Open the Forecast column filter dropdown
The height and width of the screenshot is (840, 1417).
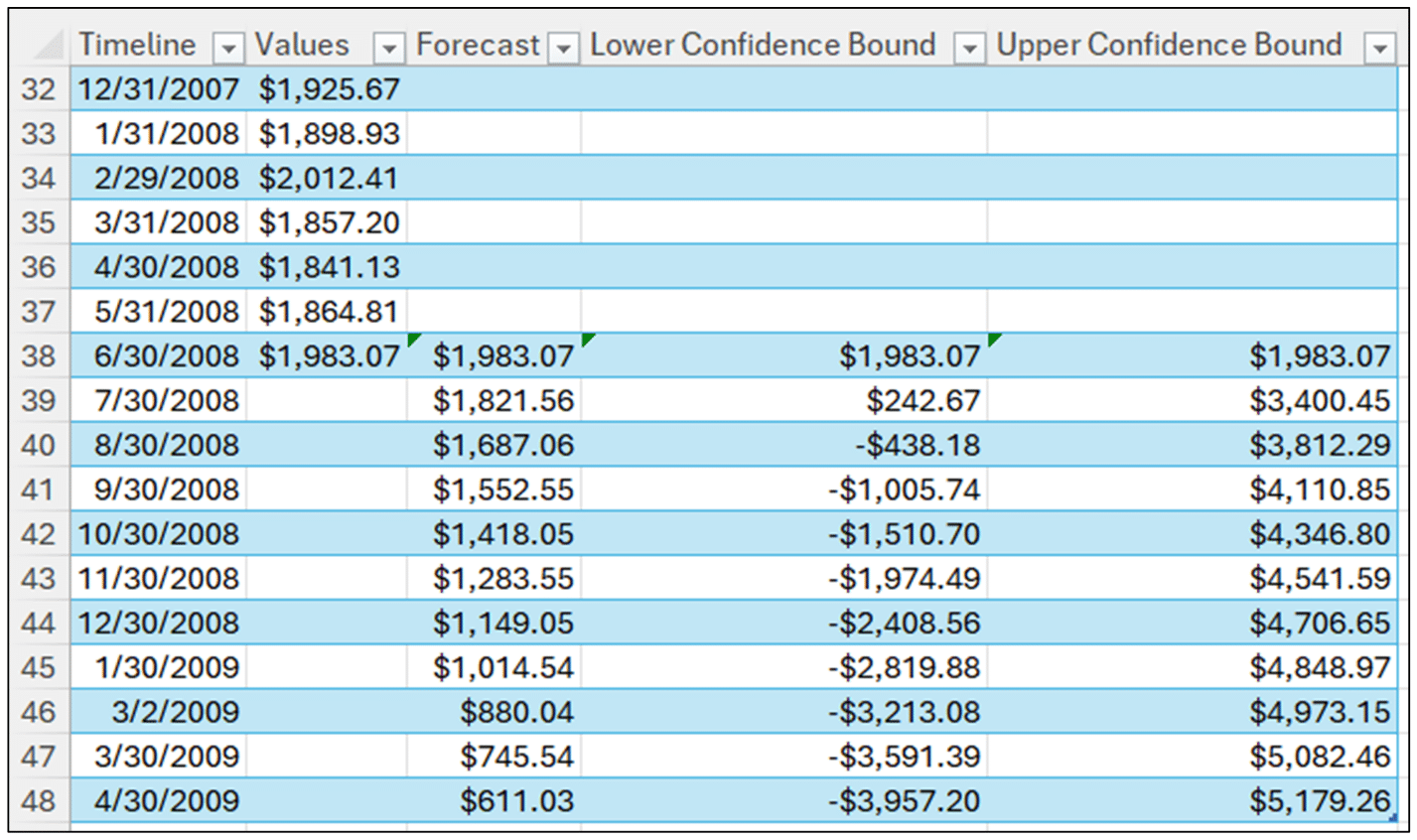[x=564, y=45]
